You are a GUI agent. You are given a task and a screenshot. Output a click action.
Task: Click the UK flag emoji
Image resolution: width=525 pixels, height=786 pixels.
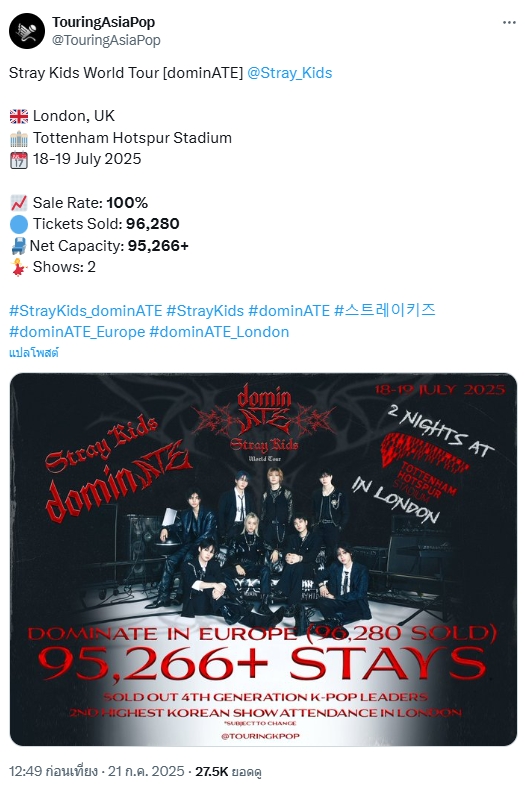pyautogui.click(x=19, y=116)
